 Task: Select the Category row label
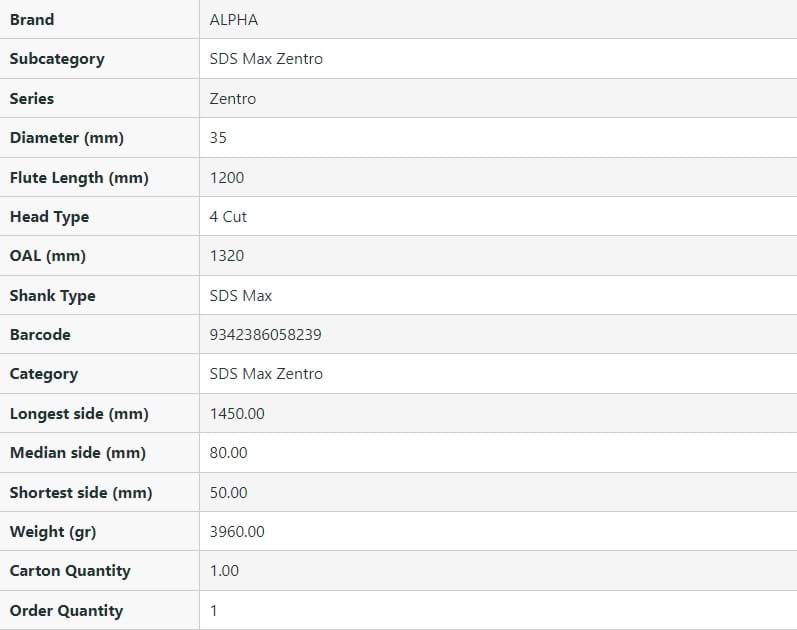pyautogui.click(x=43, y=374)
